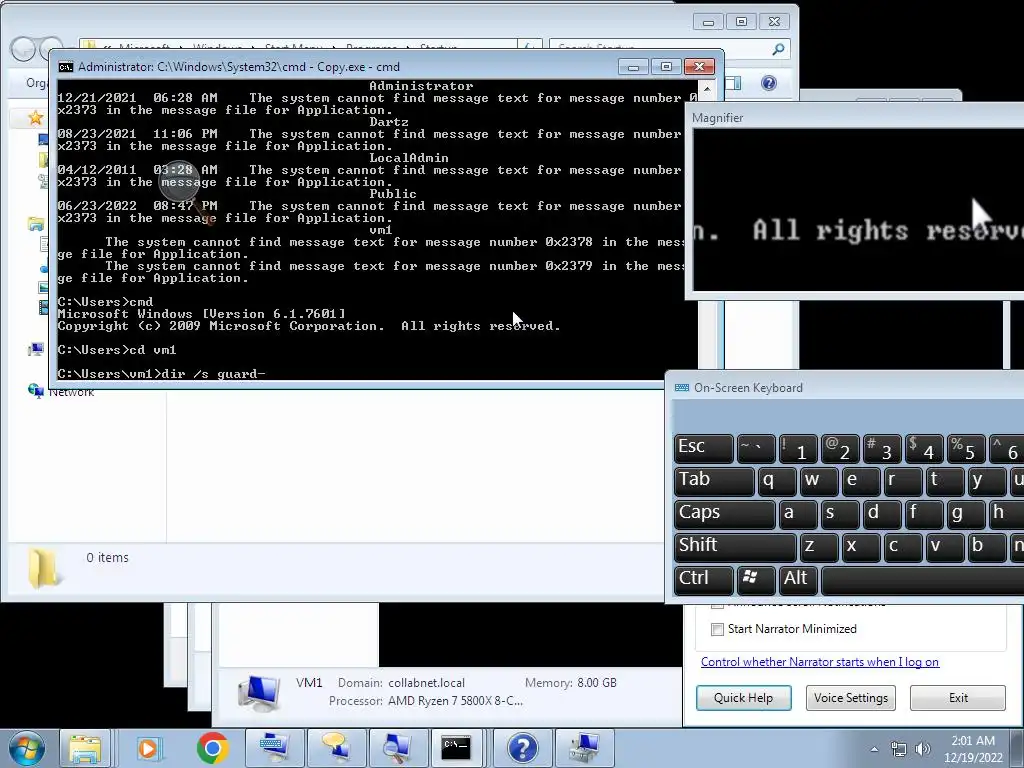The width and height of the screenshot is (1024, 768).
Task: Tap the v key on the On-Screen Keyboard
Action: click(944, 547)
